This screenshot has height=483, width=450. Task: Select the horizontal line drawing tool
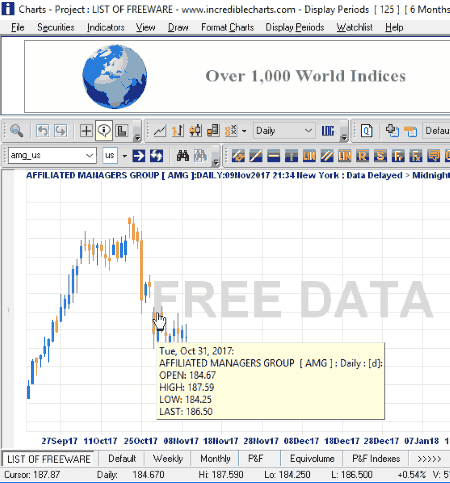pos(274,156)
